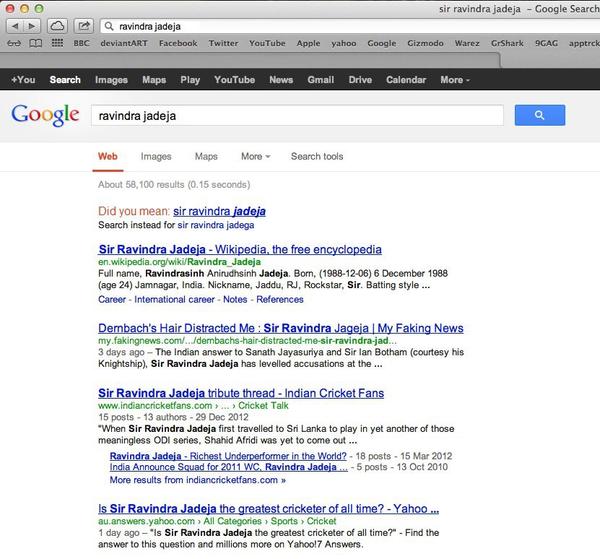Click the magnifier icon in the address bar
The image size is (600, 559).
109,26
